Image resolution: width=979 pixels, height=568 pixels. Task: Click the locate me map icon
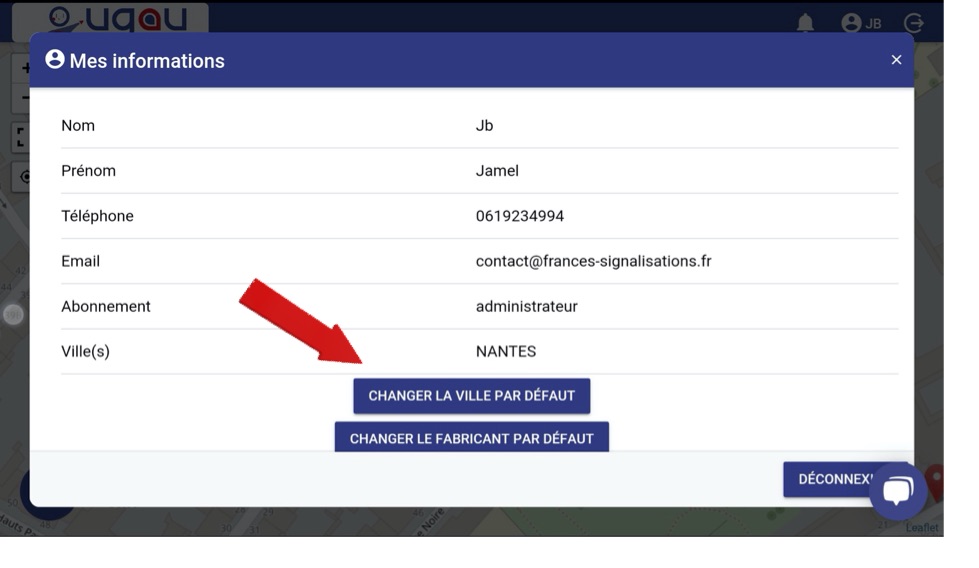pos(24,177)
